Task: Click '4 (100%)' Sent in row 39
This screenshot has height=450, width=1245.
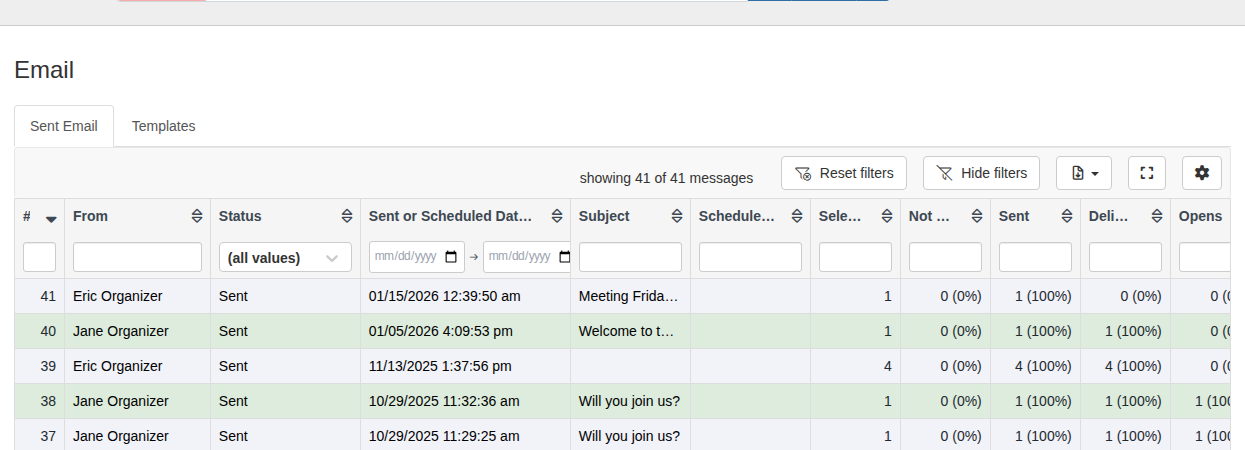Action: pos(1043,366)
